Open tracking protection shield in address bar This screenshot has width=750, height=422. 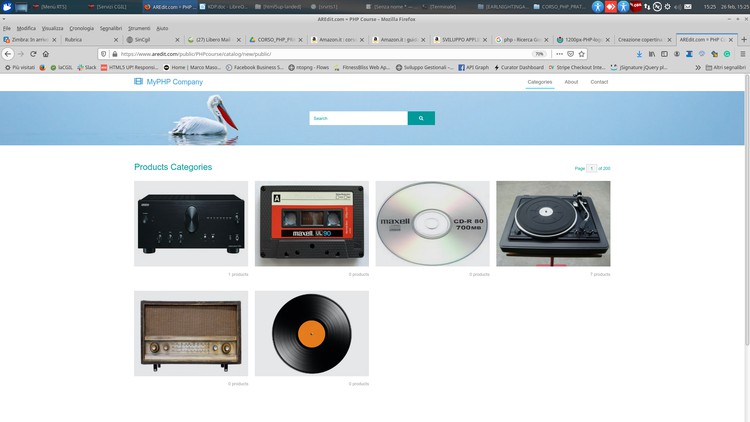pyautogui.click(x=103, y=54)
